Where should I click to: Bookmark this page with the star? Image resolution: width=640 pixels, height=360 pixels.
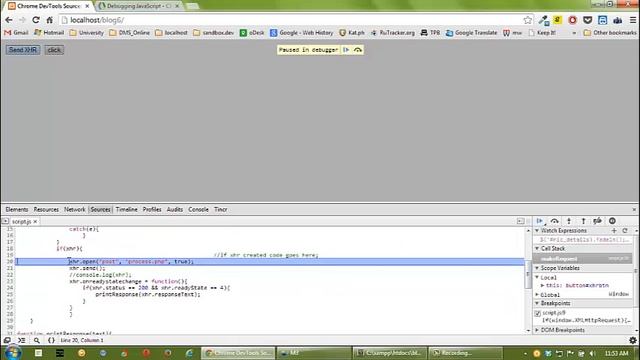coord(528,20)
